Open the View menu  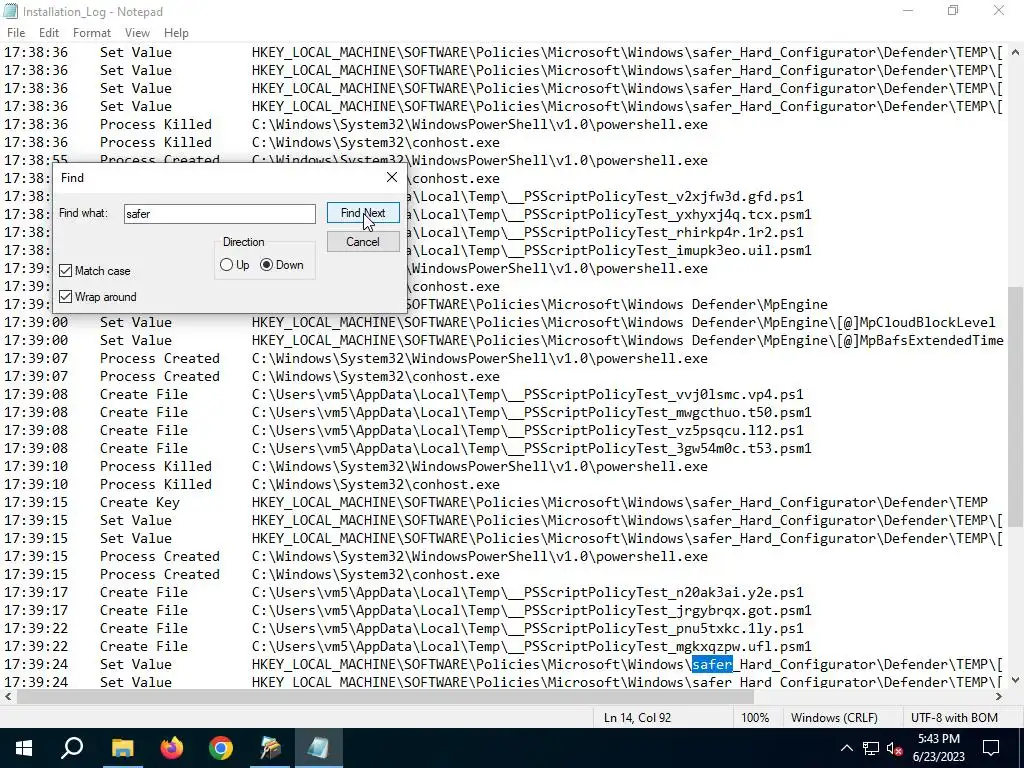pyautogui.click(x=137, y=33)
